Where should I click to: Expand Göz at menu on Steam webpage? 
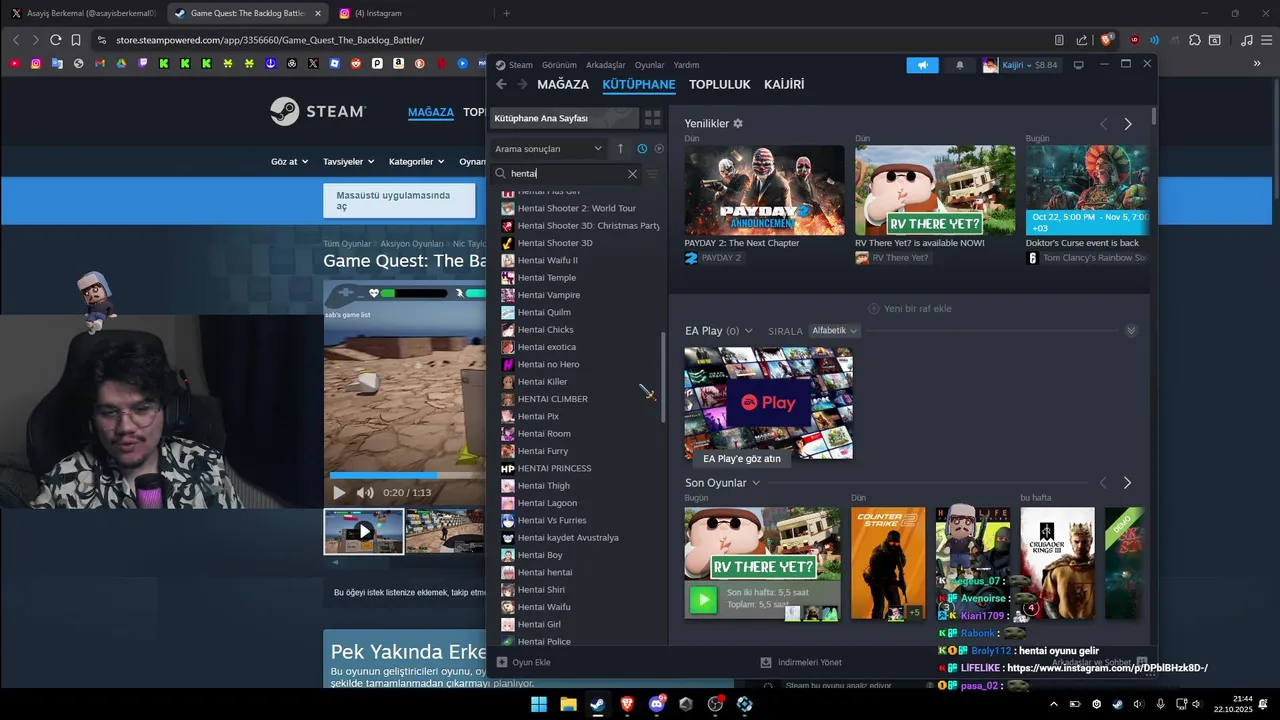(289, 161)
